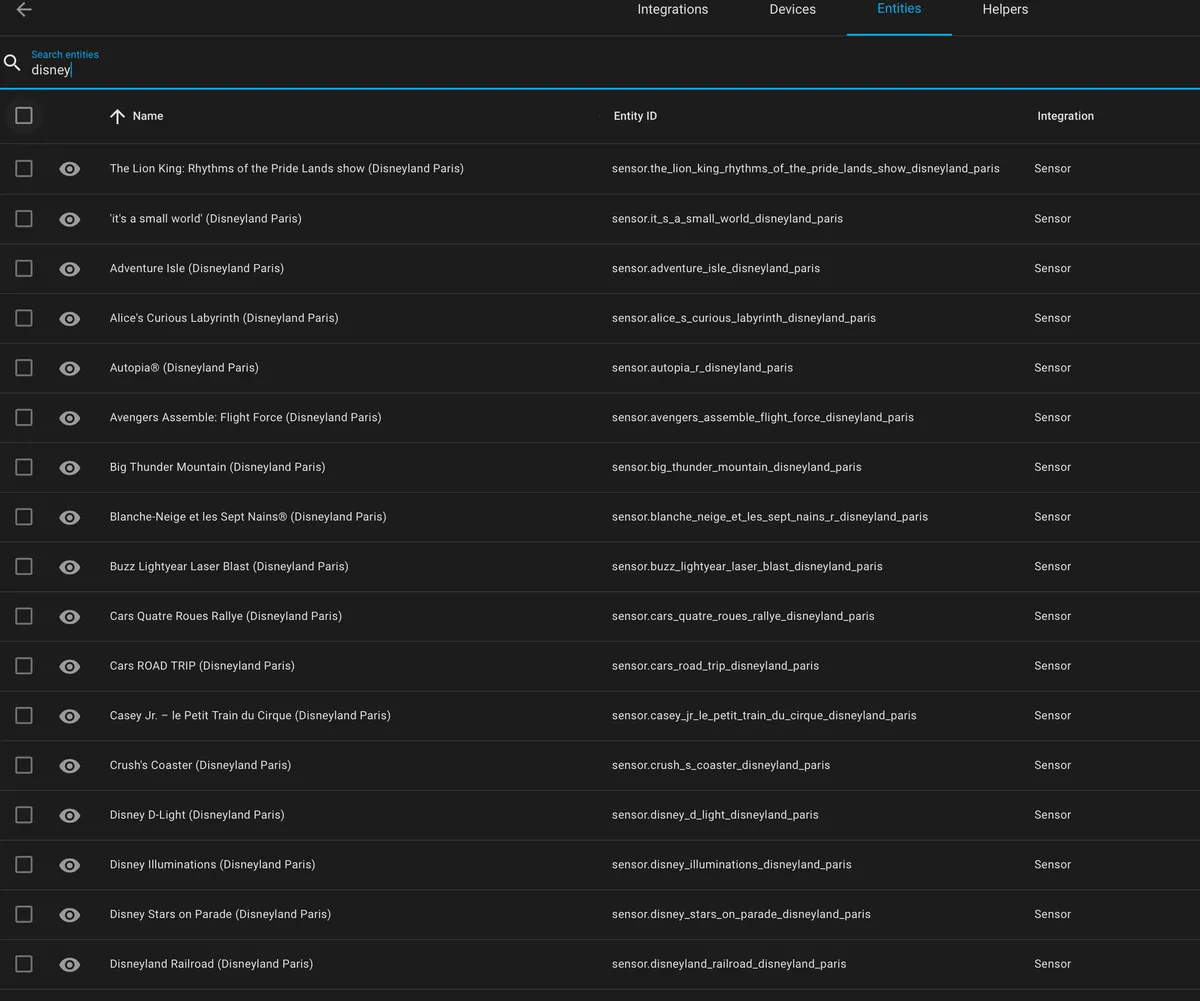Tick Crush's Coaster checkbox
Image resolution: width=1200 pixels, height=1001 pixels.
click(24, 765)
